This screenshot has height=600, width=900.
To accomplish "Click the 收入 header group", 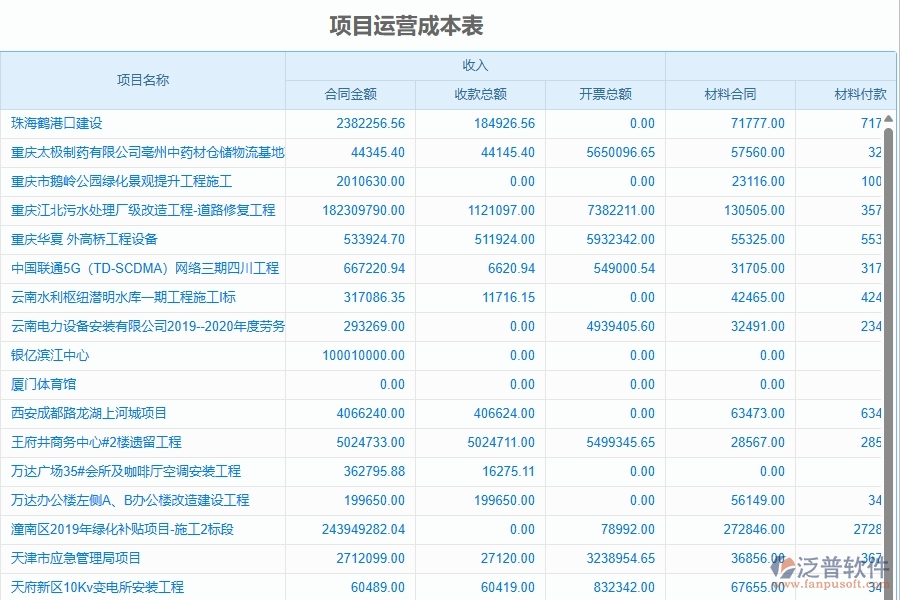I will [x=475, y=65].
